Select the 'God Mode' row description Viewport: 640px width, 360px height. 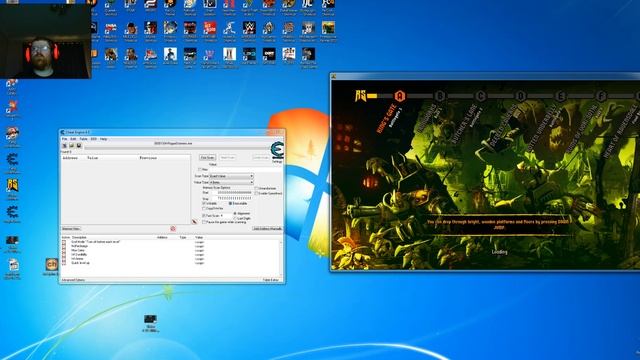click(96, 242)
